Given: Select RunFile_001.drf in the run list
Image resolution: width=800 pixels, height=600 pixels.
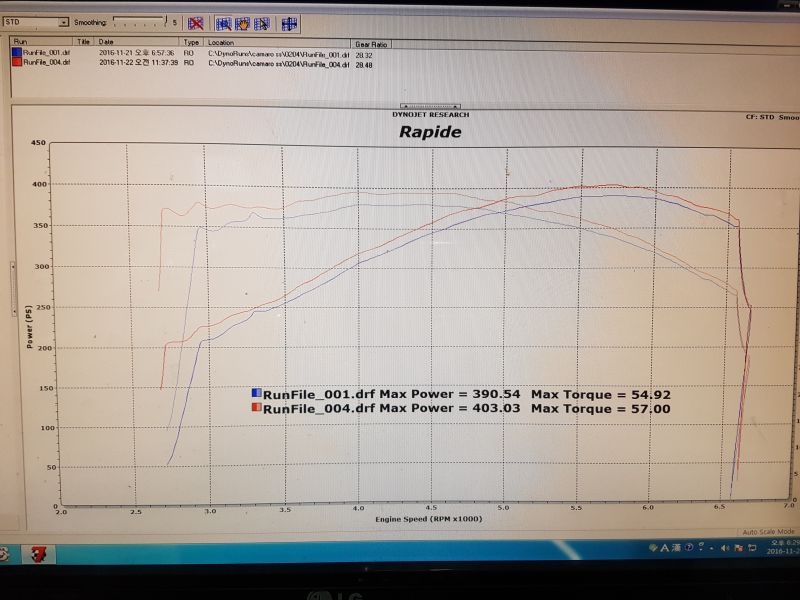Looking at the screenshot, I should pyautogui.click(x=46, y=53).
